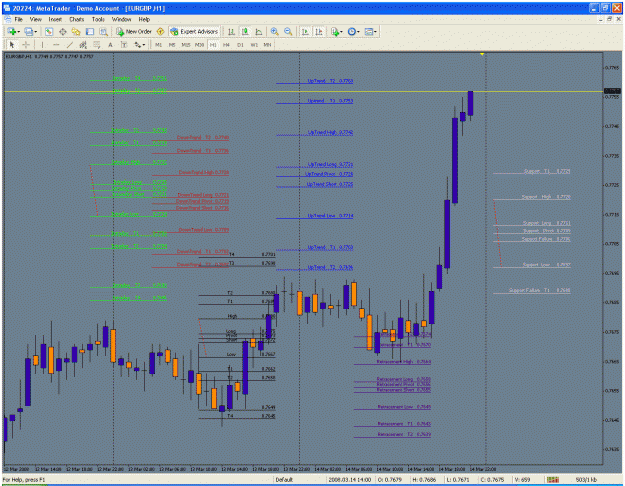Open the Market Watch window icon
This screenshot has width=625, height=486.
[49, 31]
